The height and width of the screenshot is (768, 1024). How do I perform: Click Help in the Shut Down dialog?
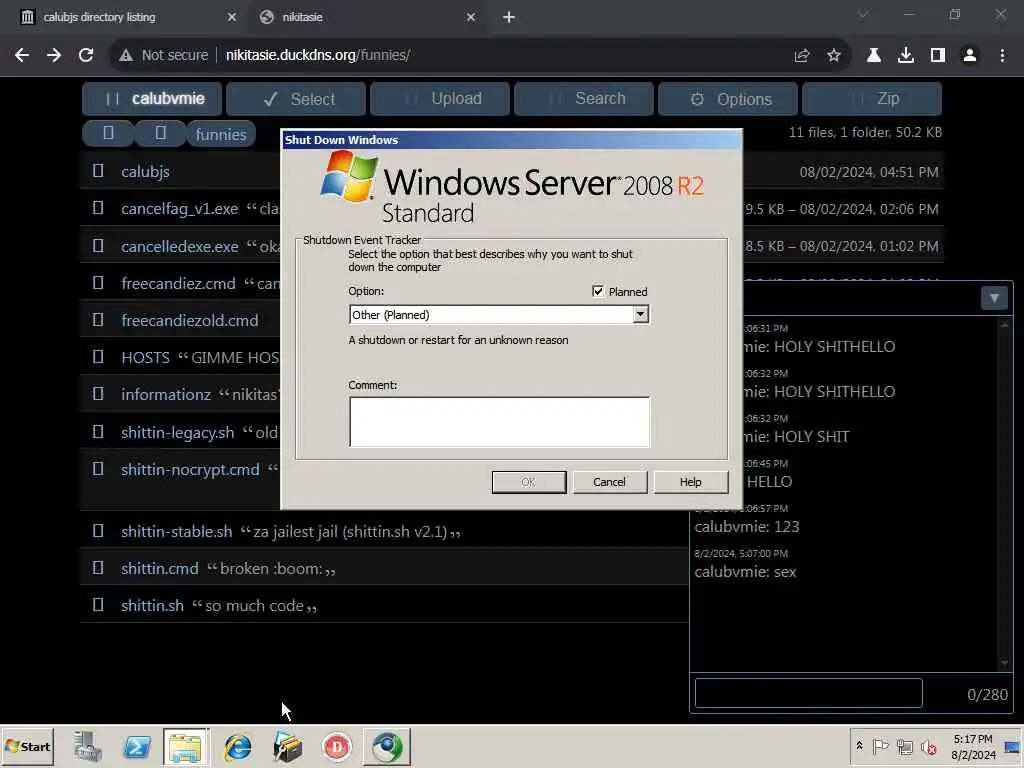click(690, 482)
